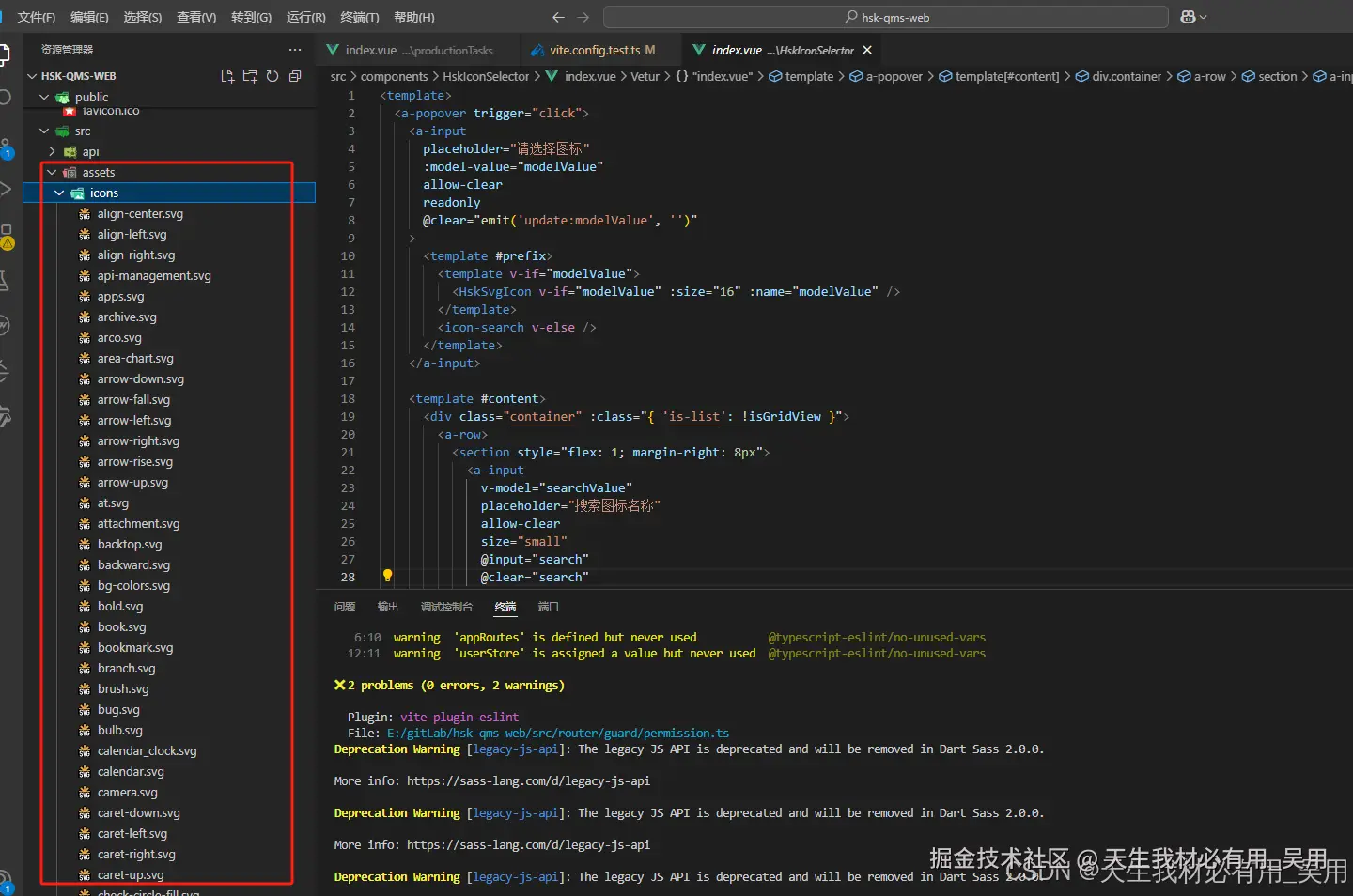Collapse all folders in Explorer

coord(294,77)
